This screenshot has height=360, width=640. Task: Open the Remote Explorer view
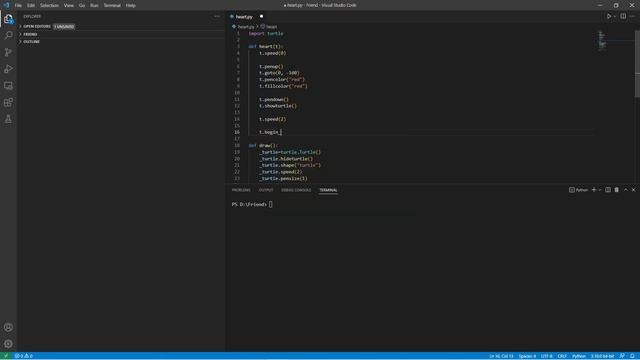(8, 86)
